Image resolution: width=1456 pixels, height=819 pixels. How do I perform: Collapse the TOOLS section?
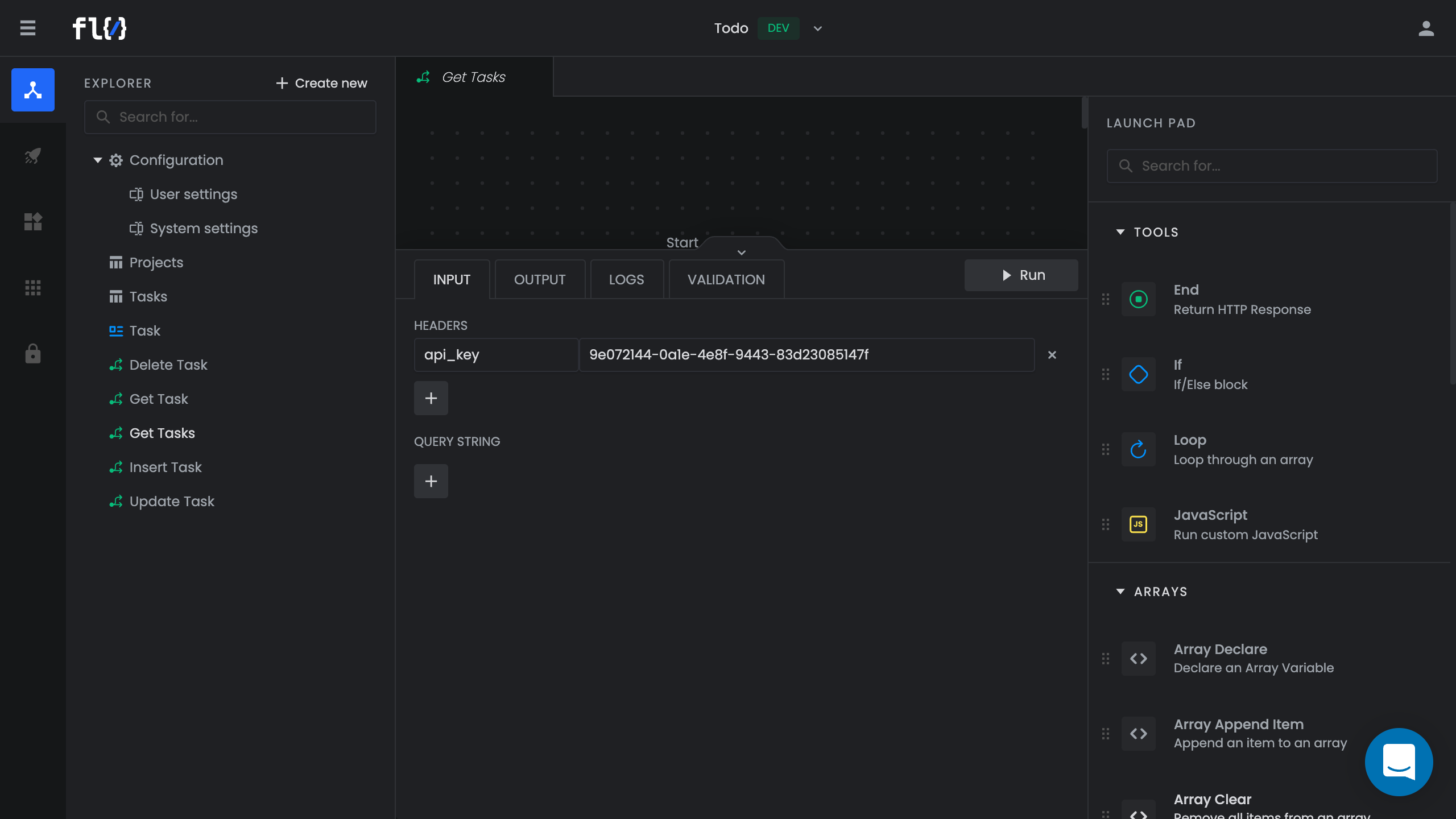[x=1120, y=232]
